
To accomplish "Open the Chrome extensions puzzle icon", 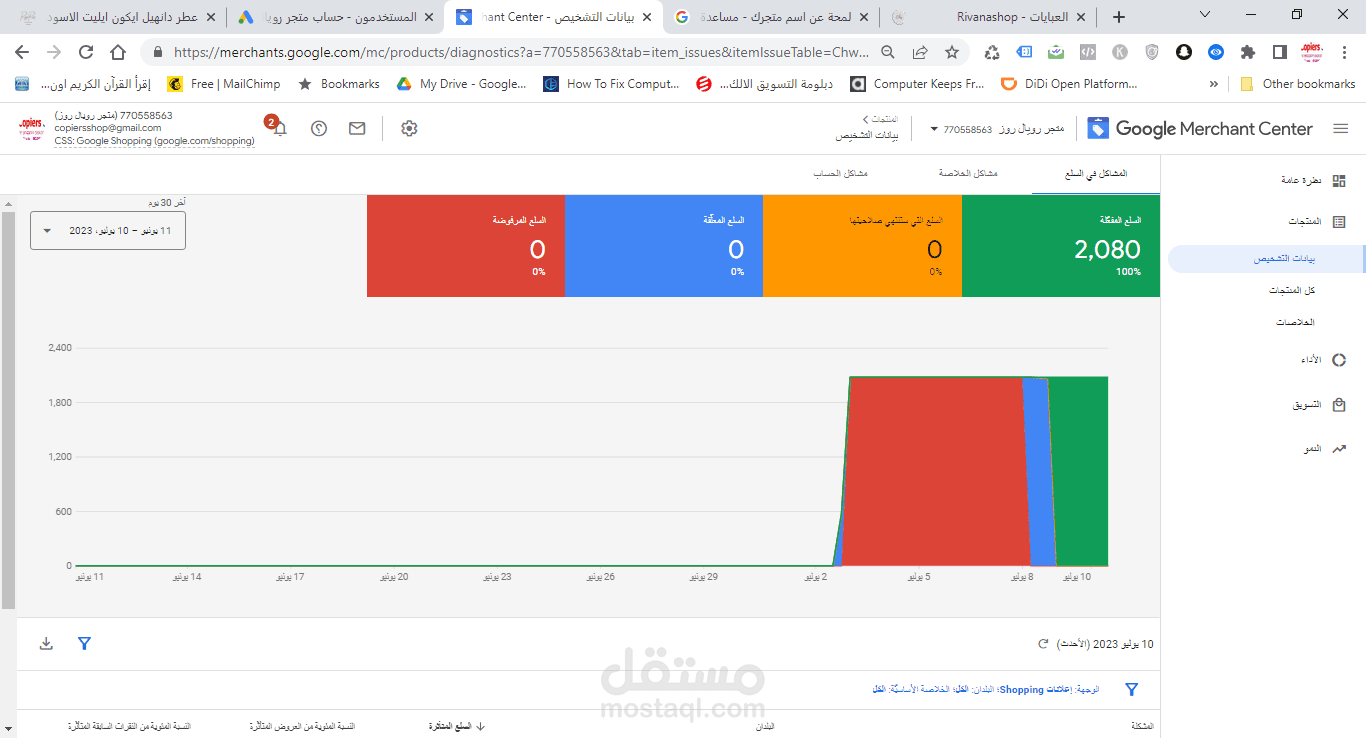I will [1248, 52].
